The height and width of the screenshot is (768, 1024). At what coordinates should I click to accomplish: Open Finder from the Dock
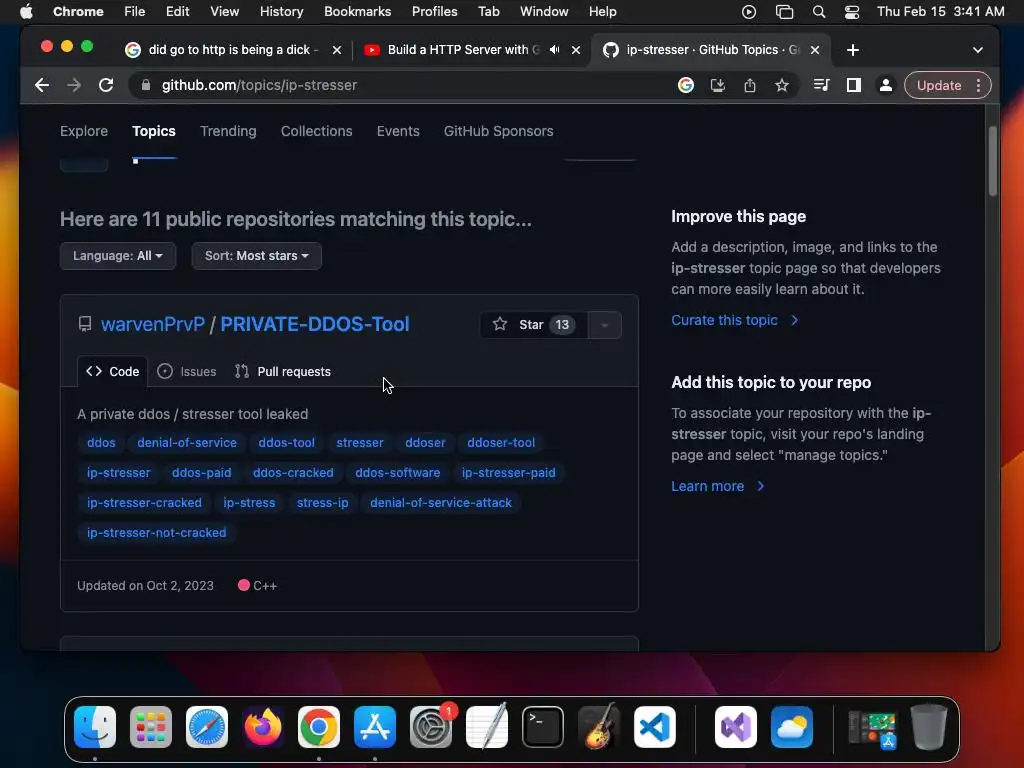(x=95, y=727)
